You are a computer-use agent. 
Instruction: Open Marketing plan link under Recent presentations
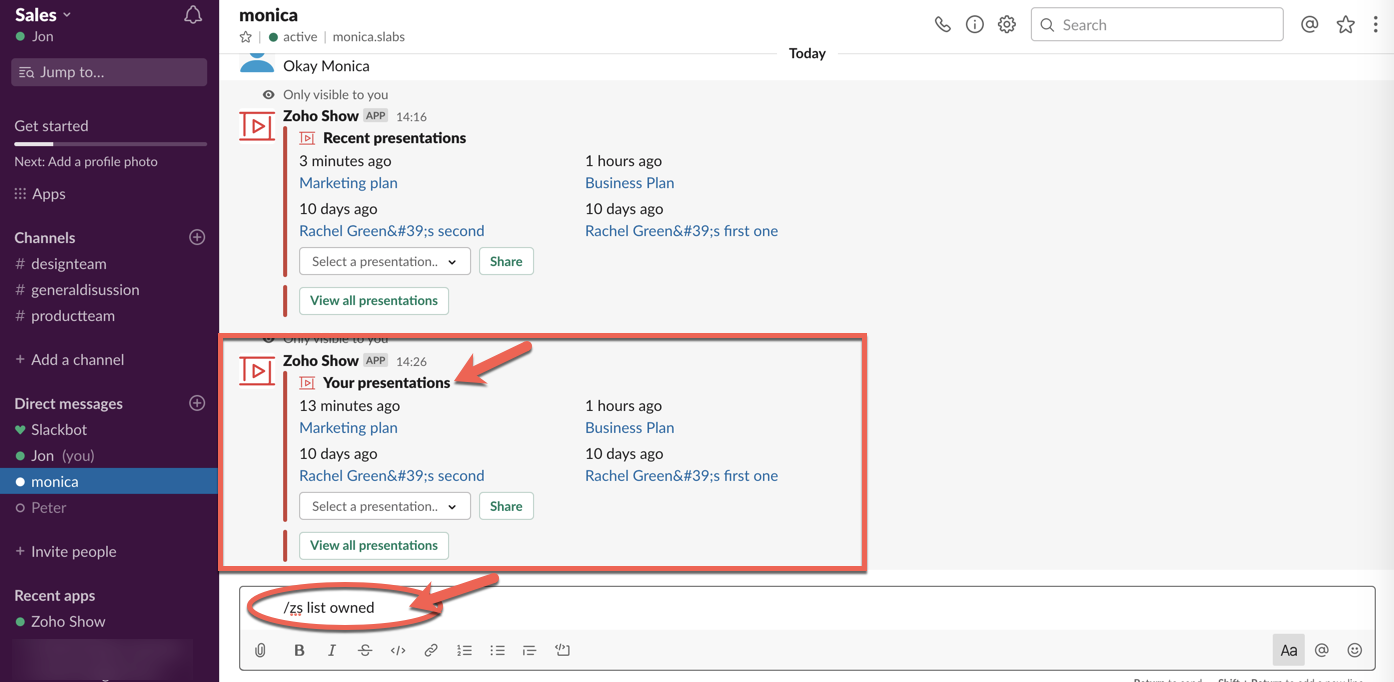[x=348, y=183]
